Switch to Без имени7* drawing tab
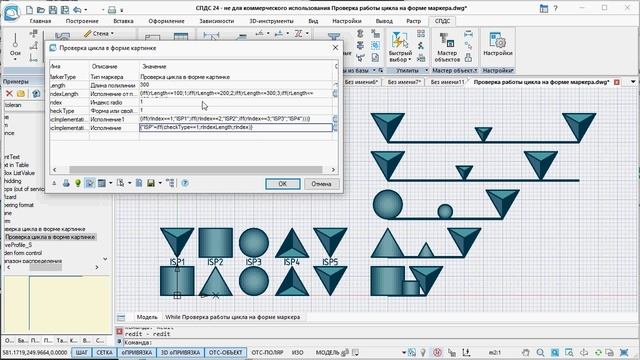The width and height of the screenshot is (640, 360). coord(404,82)
